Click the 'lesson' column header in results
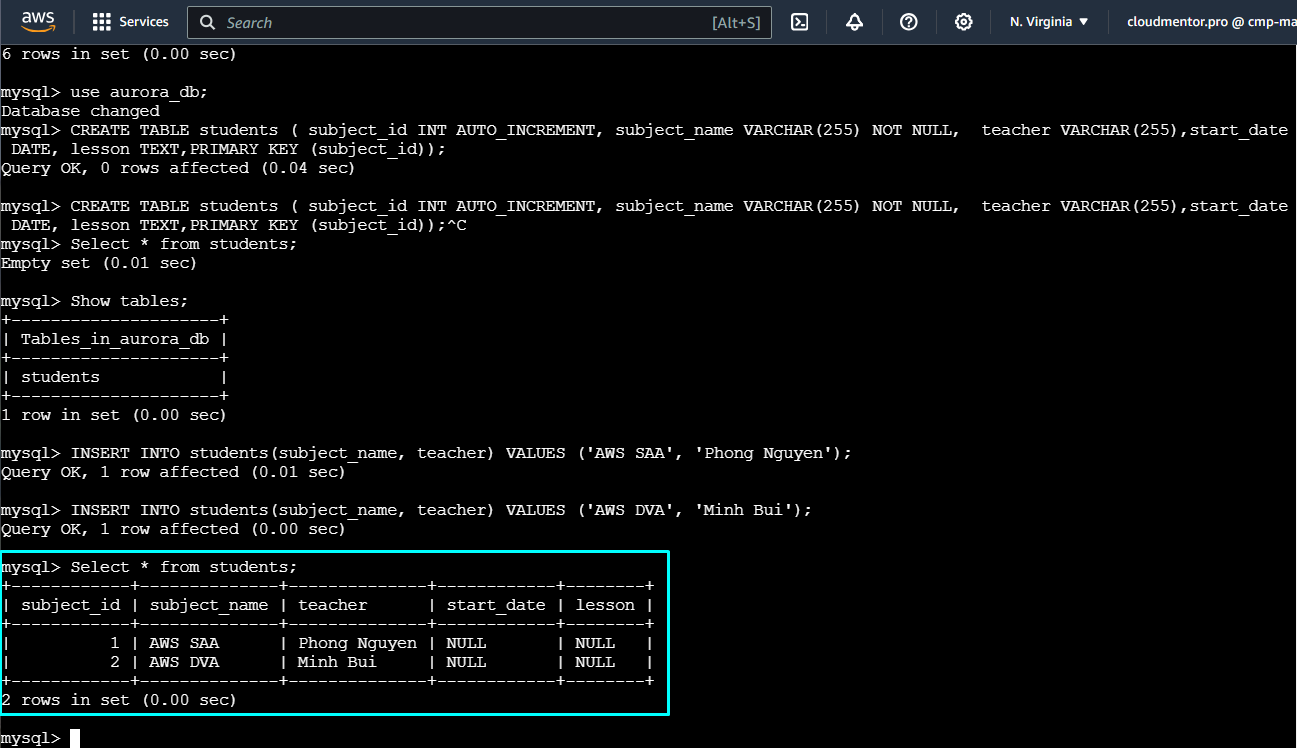The image size is (1297, 748). (x=605, y=605)
